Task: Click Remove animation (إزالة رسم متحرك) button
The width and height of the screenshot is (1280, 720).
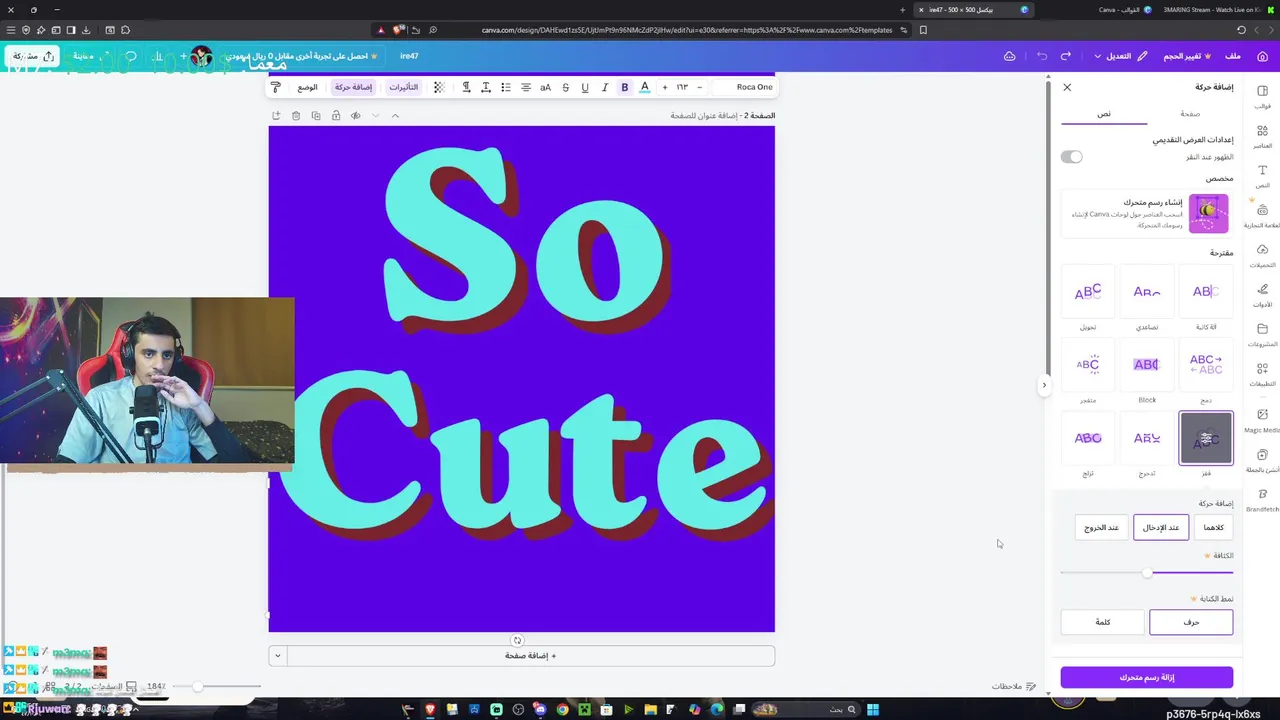Action: click(x=1147, y=677)
